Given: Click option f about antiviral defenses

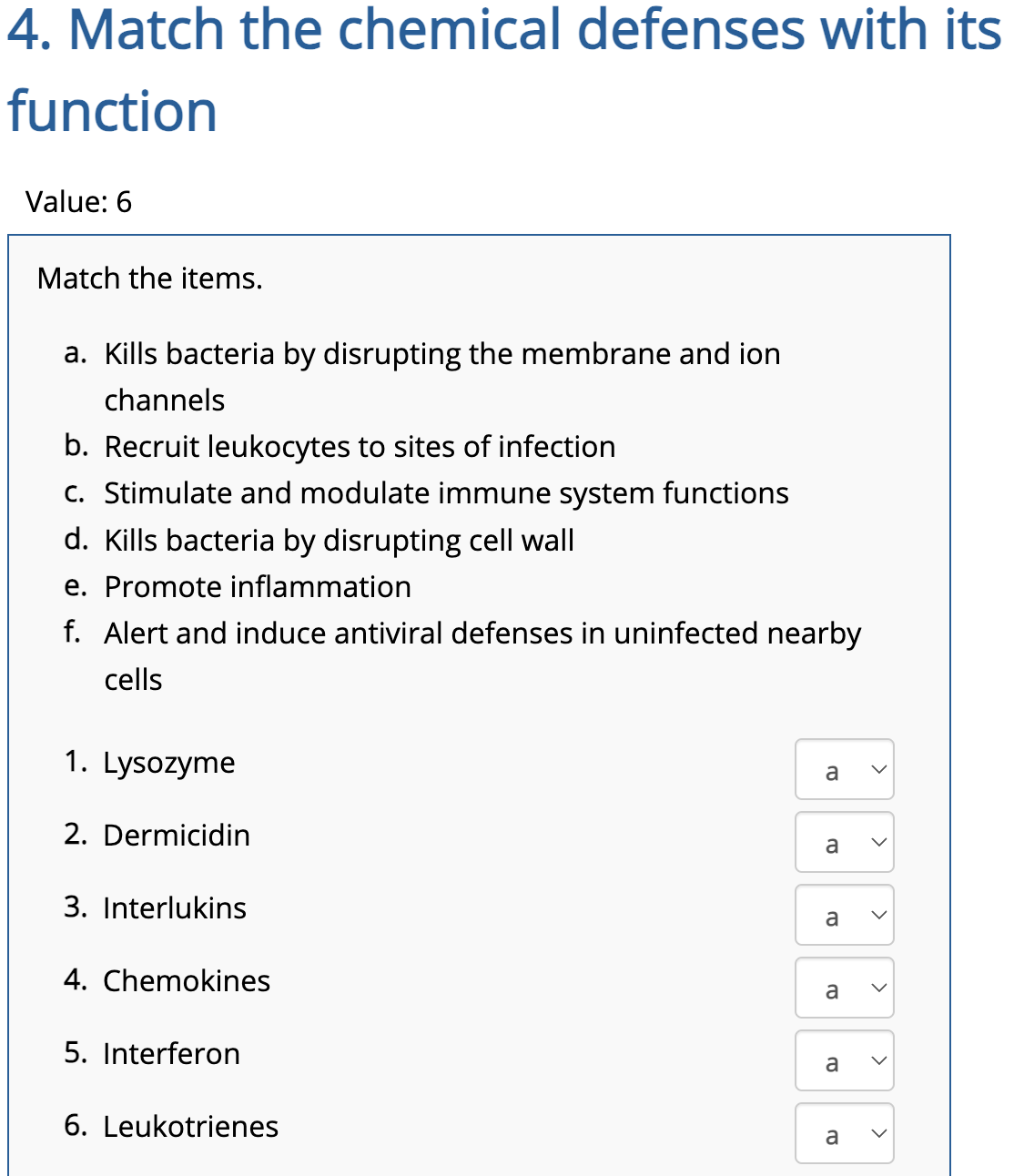Looking at the screenshot, I should click(482, 634).
